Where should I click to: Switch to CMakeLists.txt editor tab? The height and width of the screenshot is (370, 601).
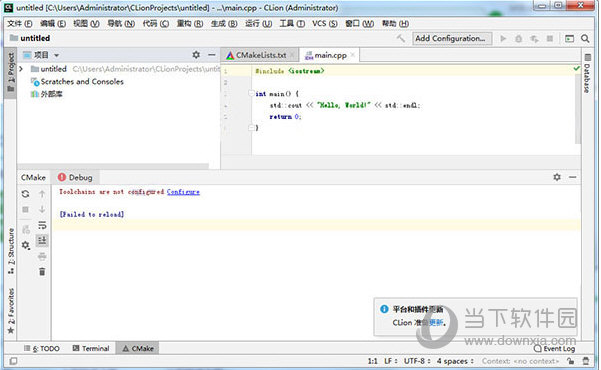click(x=261, y=55)
